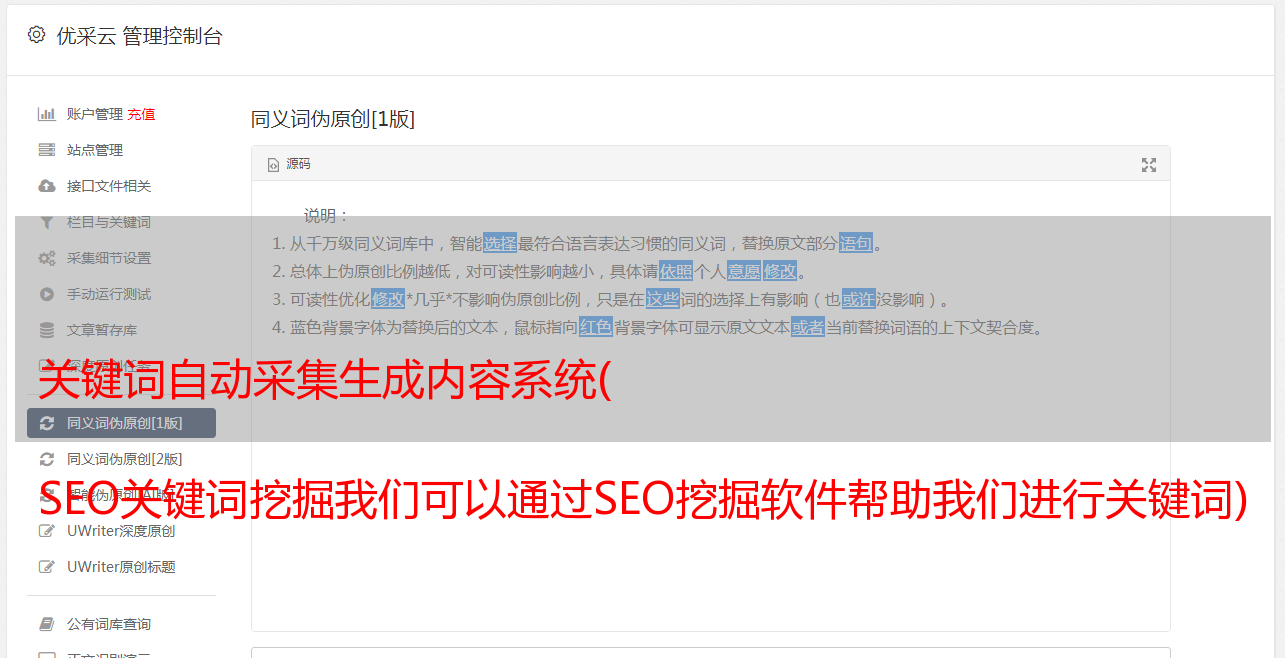The height and width of the screenshot is (658, 1285).
Task: Click the 优采云 管理控制台 header title
Action: coord(139,36)
